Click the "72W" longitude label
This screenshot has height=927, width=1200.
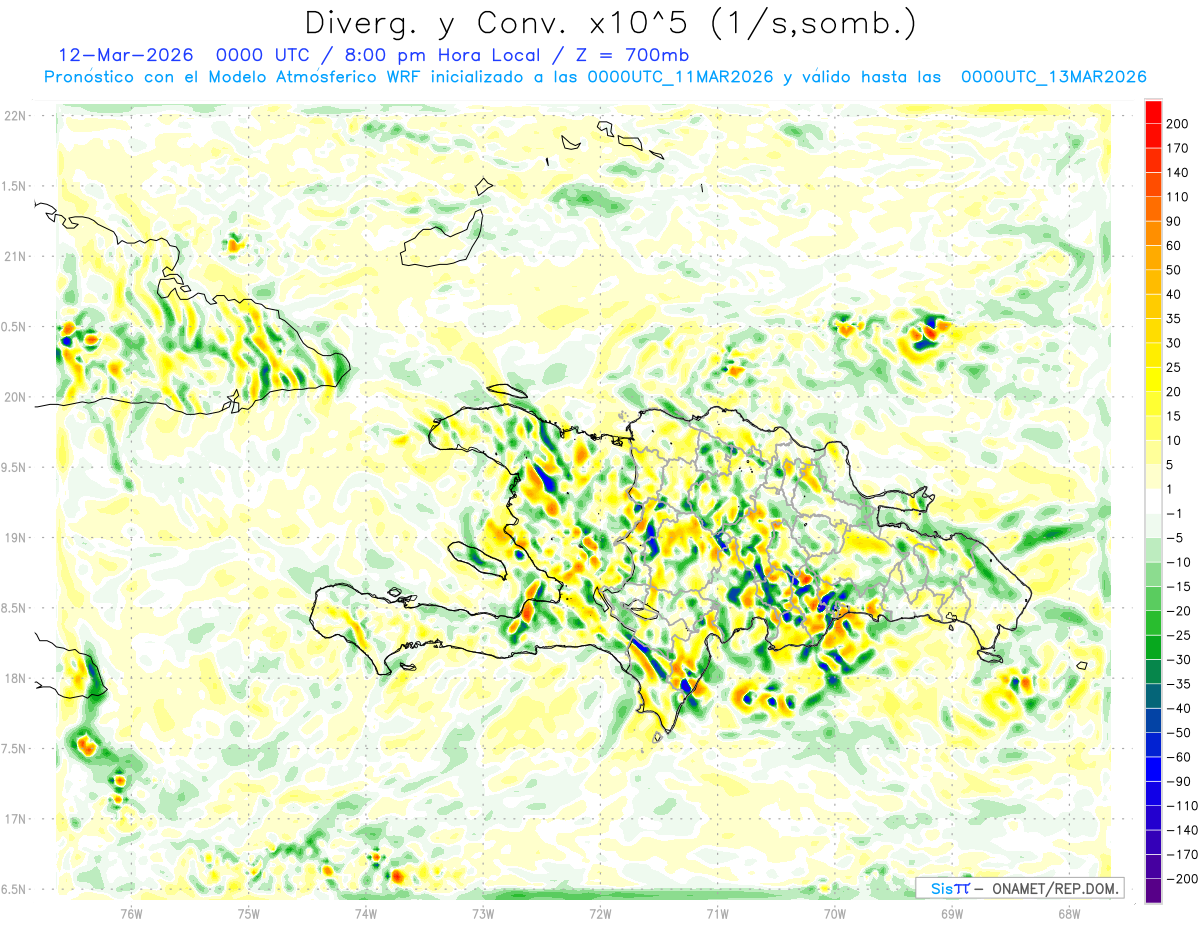pos(600,914)
